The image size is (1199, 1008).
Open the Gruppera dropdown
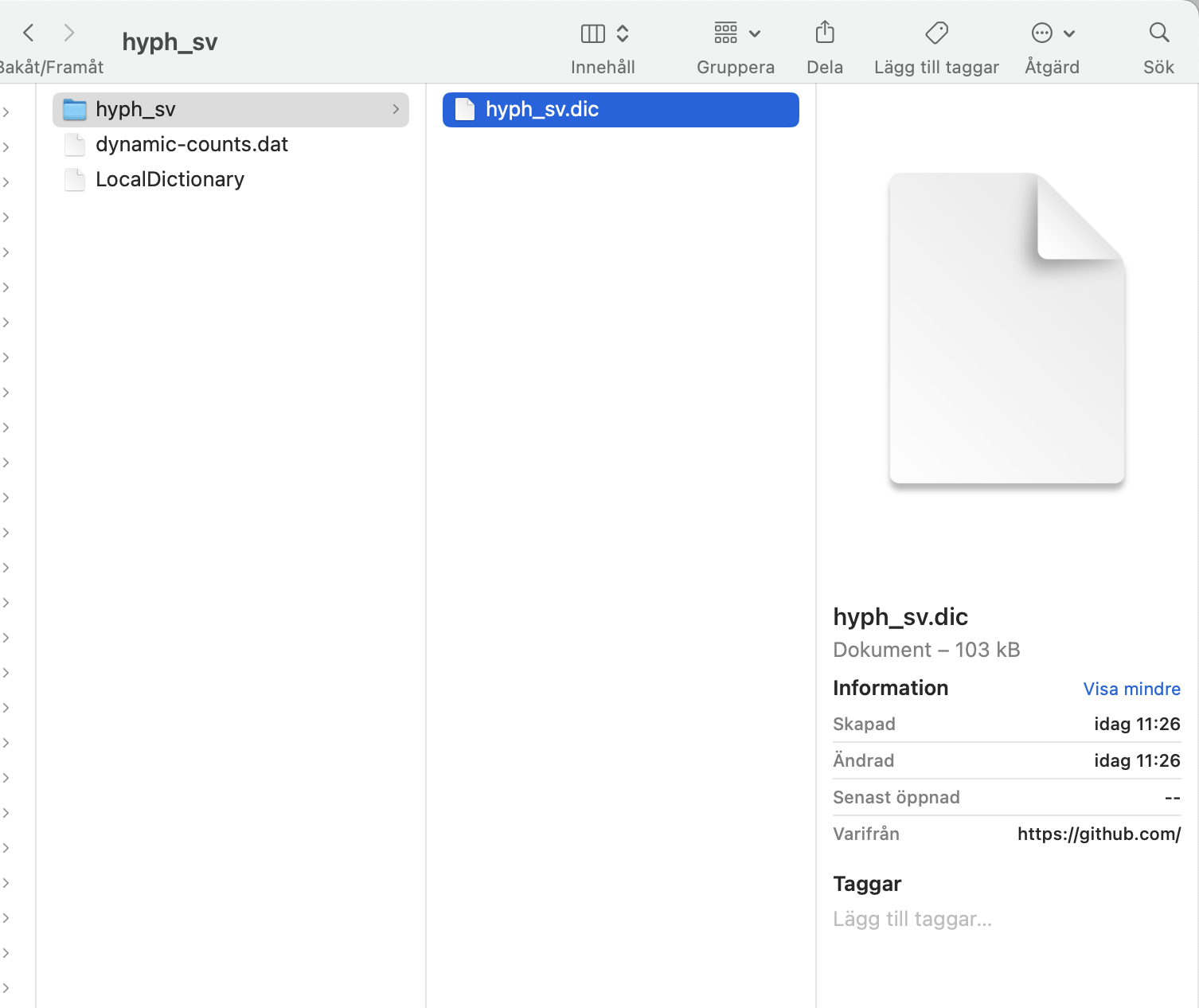(733, 33)
